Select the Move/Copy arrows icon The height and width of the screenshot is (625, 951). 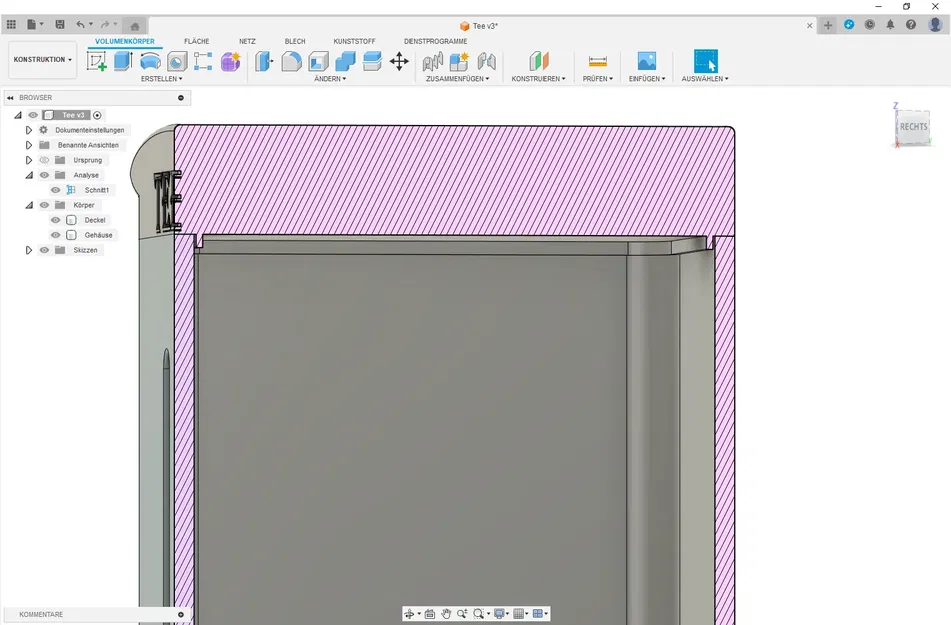click(399, 61)
